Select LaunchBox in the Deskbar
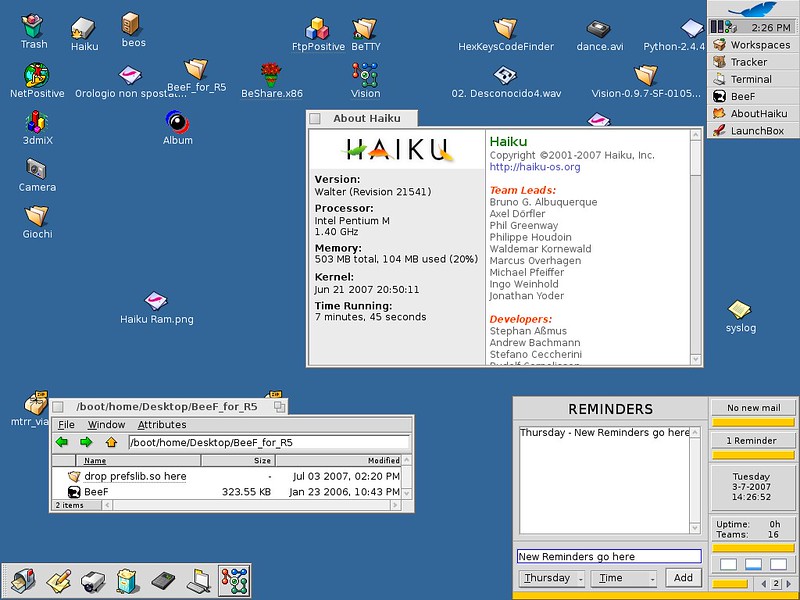The image size is (800, 600). (753, 131)
